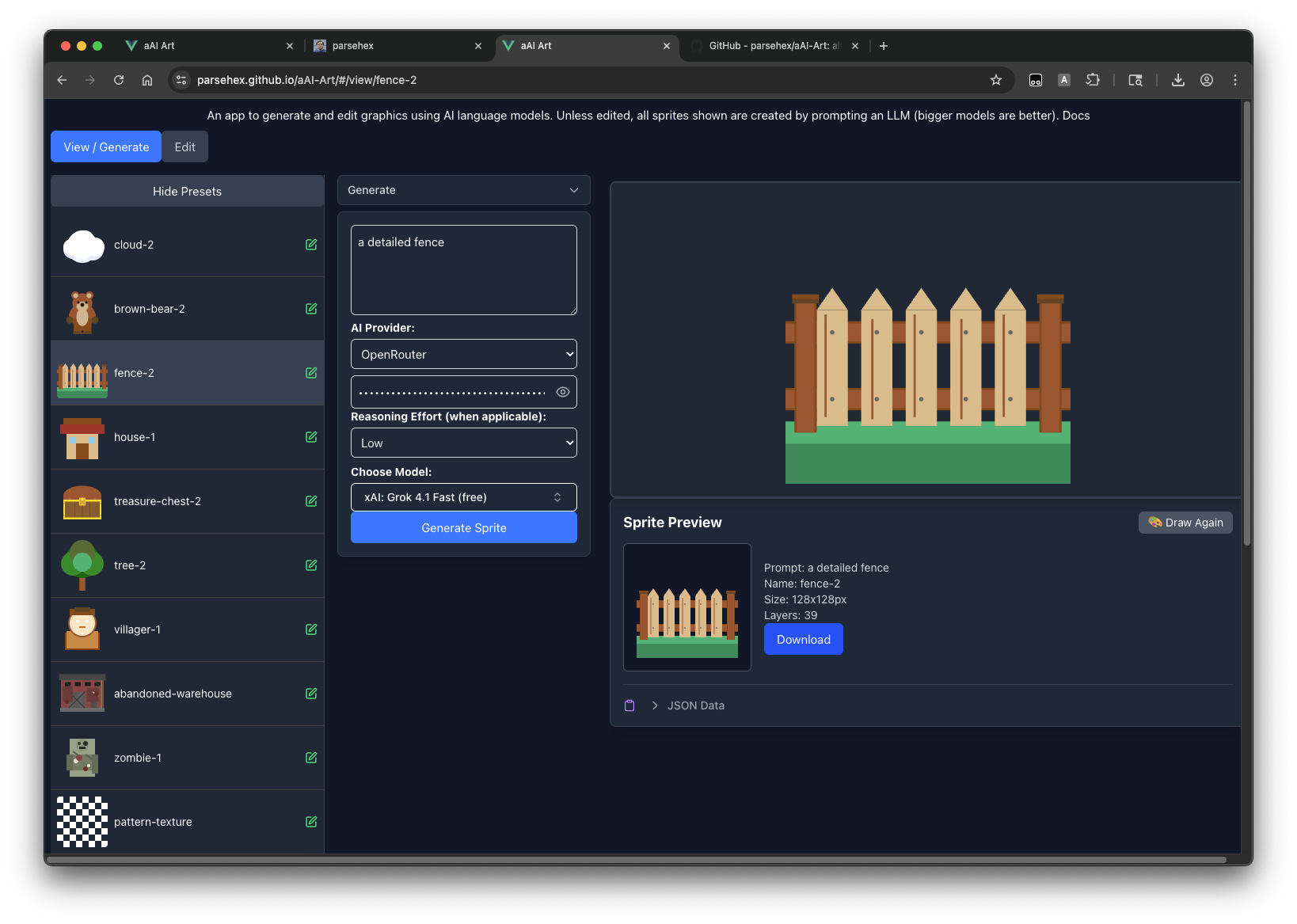
Task: Download the generated fence sprite
Action: pyautogui.click(x=803, y=639)
